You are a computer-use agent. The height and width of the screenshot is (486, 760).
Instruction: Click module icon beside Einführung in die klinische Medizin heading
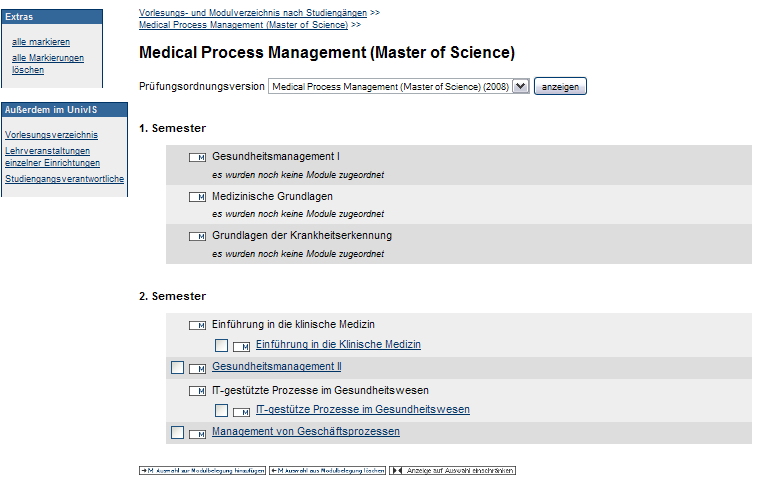tap(197, 325)
